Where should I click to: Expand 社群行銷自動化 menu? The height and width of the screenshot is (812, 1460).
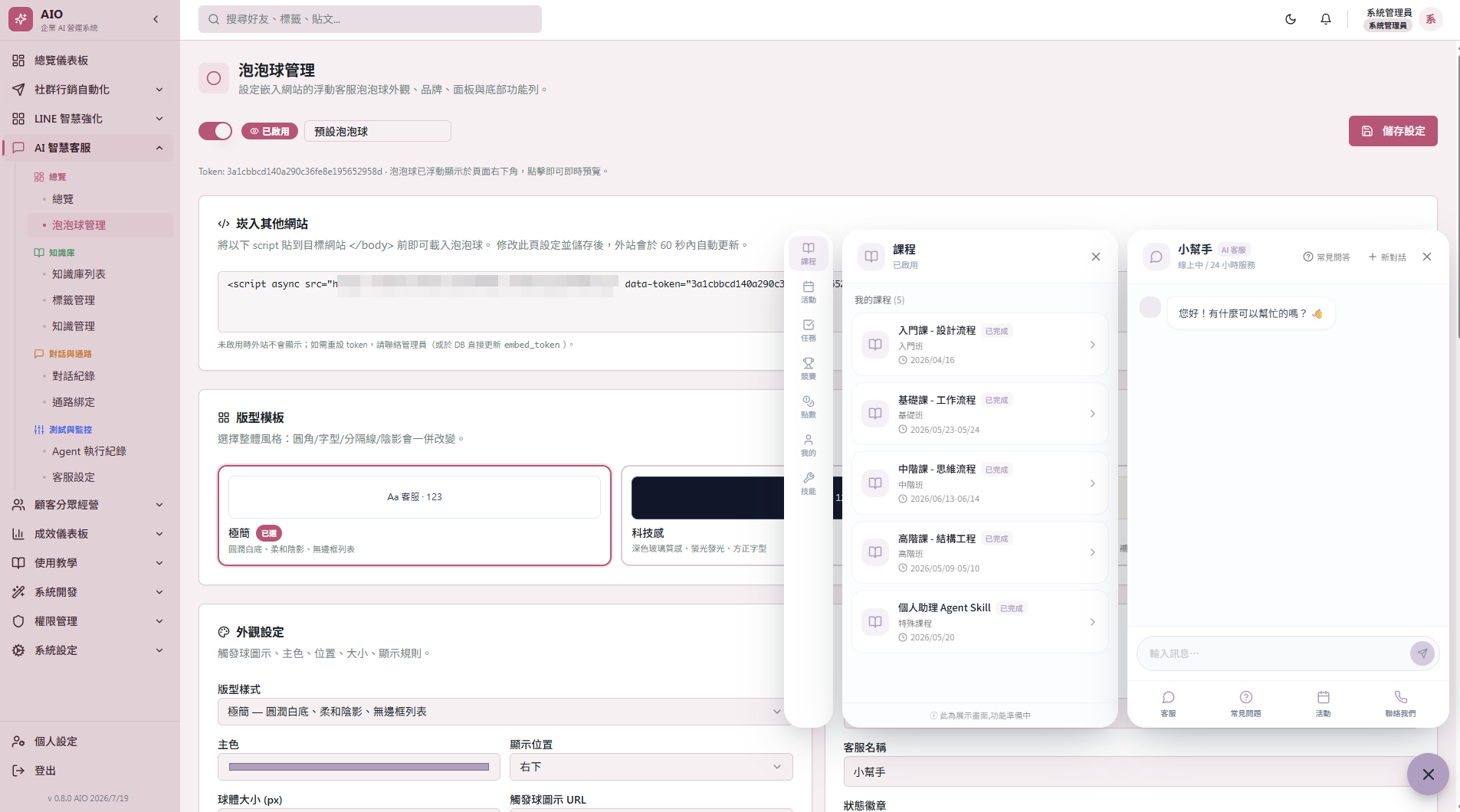[x=89, y=90]
